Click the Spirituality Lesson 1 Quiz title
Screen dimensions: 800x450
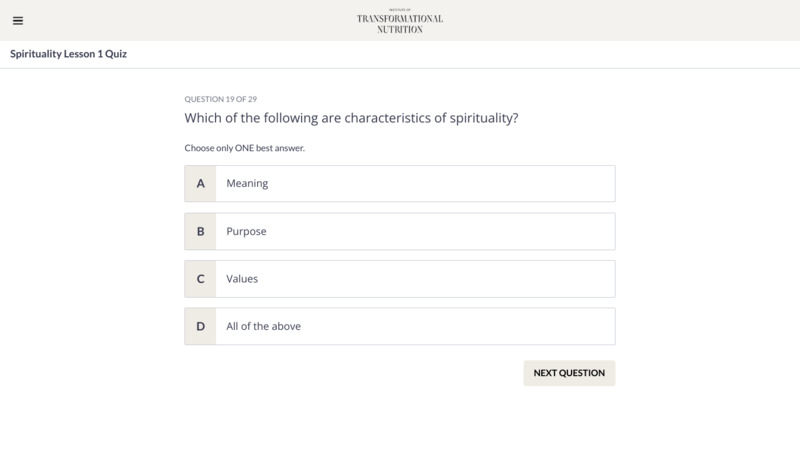coord(68,54)
